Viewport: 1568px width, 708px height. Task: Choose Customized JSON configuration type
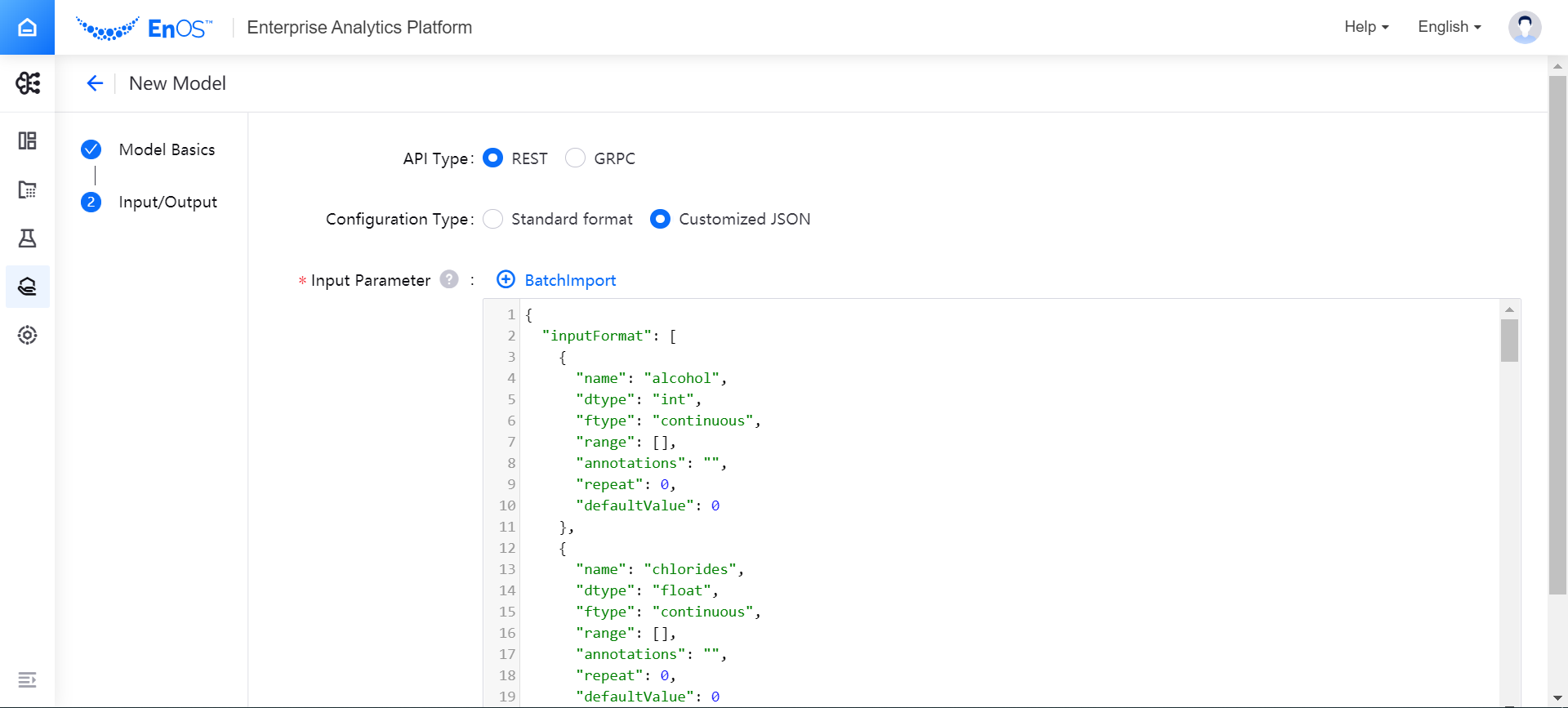coord(660,219)
